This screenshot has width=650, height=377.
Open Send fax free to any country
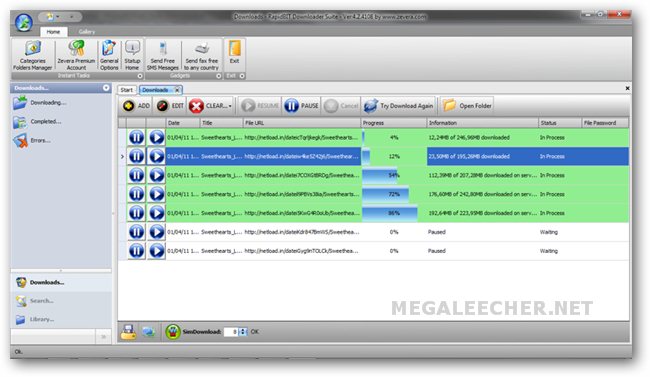(x=201, y=55)
